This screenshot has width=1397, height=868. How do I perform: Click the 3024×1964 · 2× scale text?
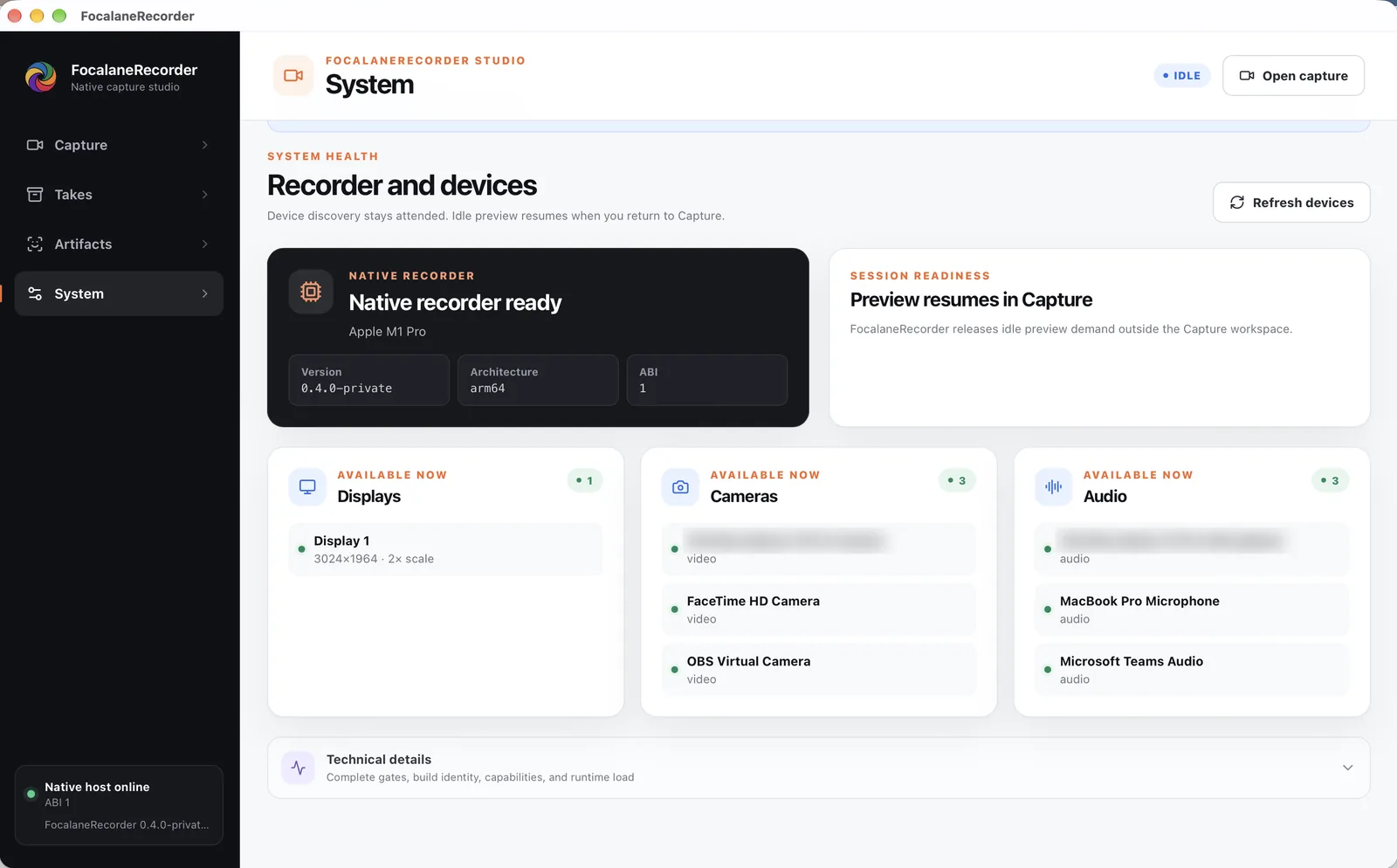[374, 559]
